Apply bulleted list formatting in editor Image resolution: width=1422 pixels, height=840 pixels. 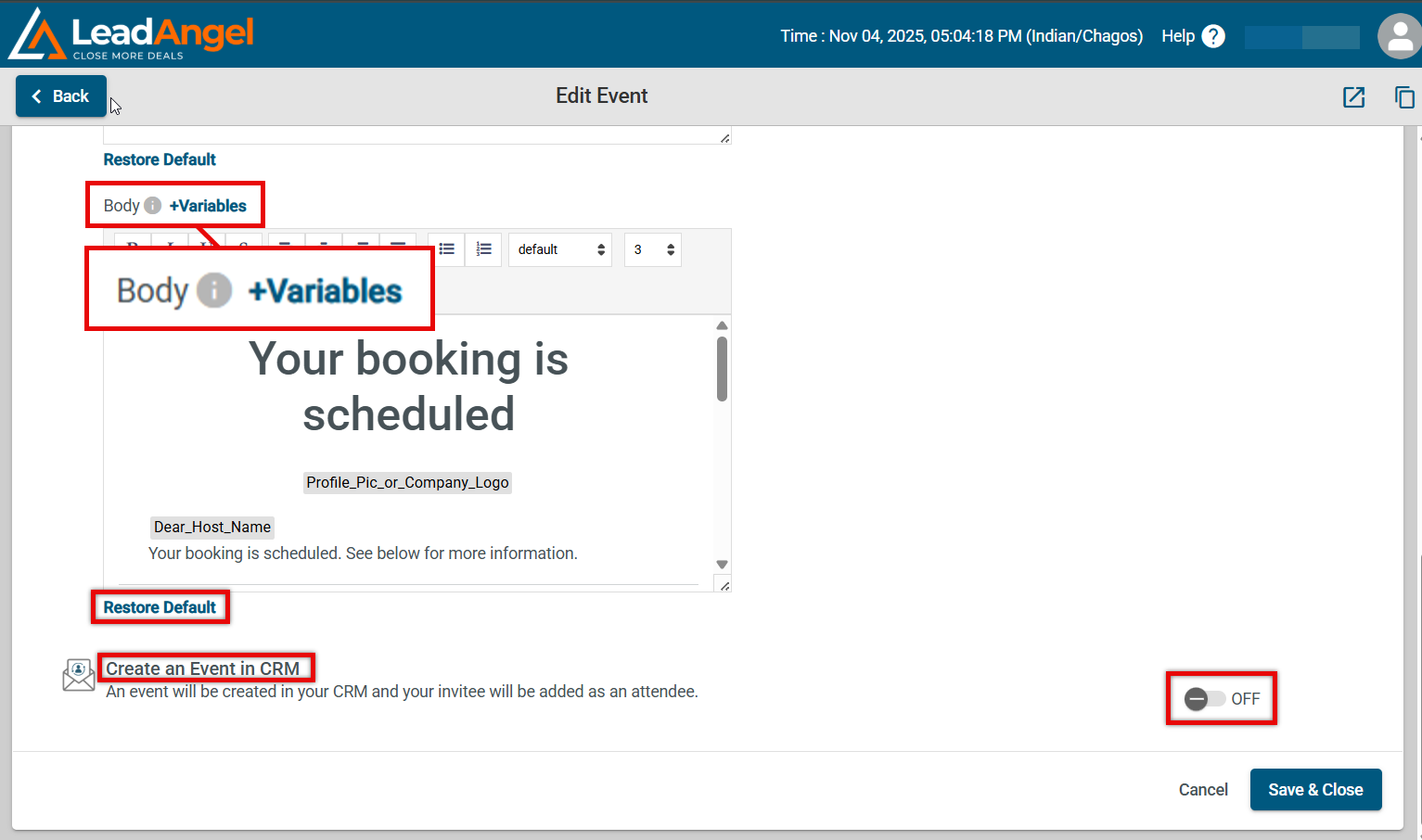(447, 249)
